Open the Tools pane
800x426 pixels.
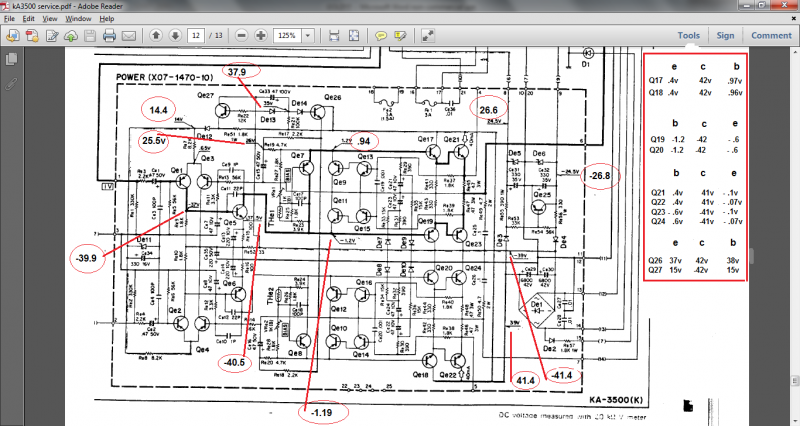[x=688, y=36]
